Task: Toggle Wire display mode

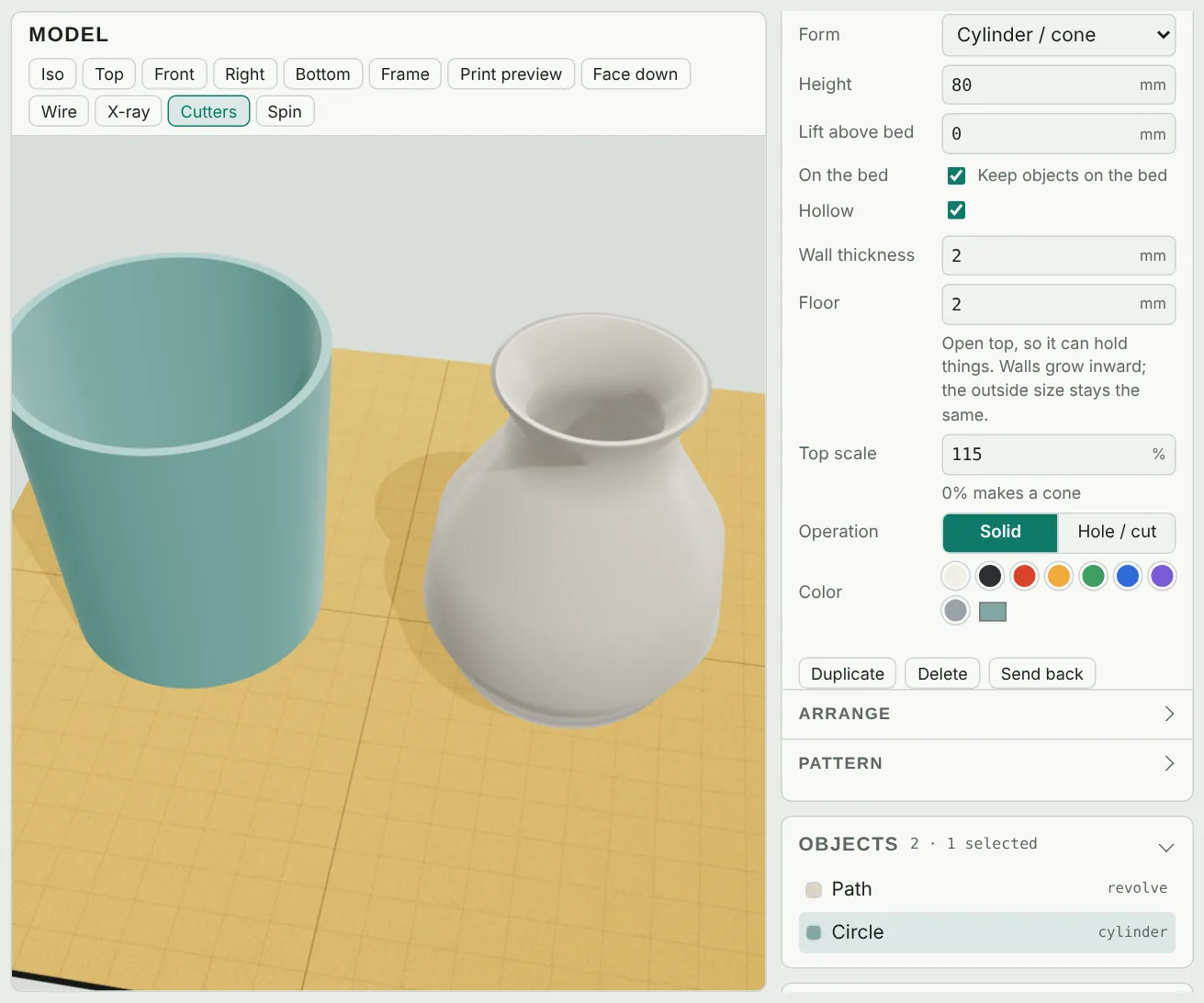Action: [x=59, y=111]
